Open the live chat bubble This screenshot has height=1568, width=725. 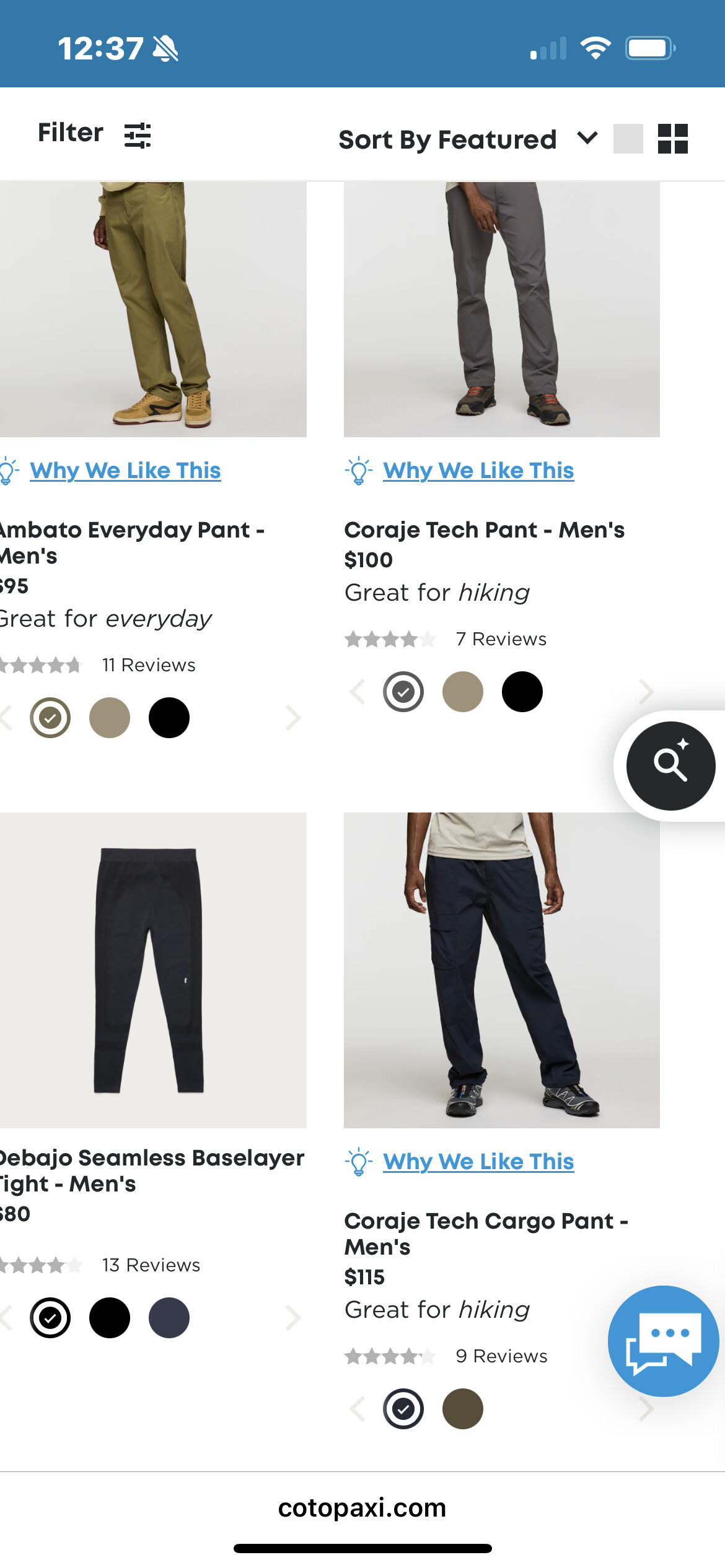(663, 1341)
